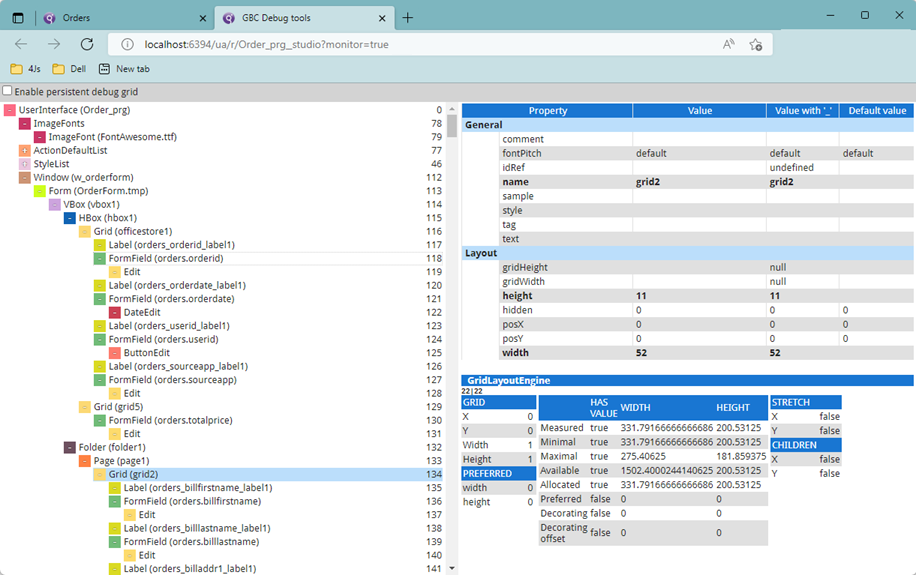The width and height of the screenshot is (916, 575).
Task: Toggle the read aloud icon in address bar
Action: [x=729, y=44]
